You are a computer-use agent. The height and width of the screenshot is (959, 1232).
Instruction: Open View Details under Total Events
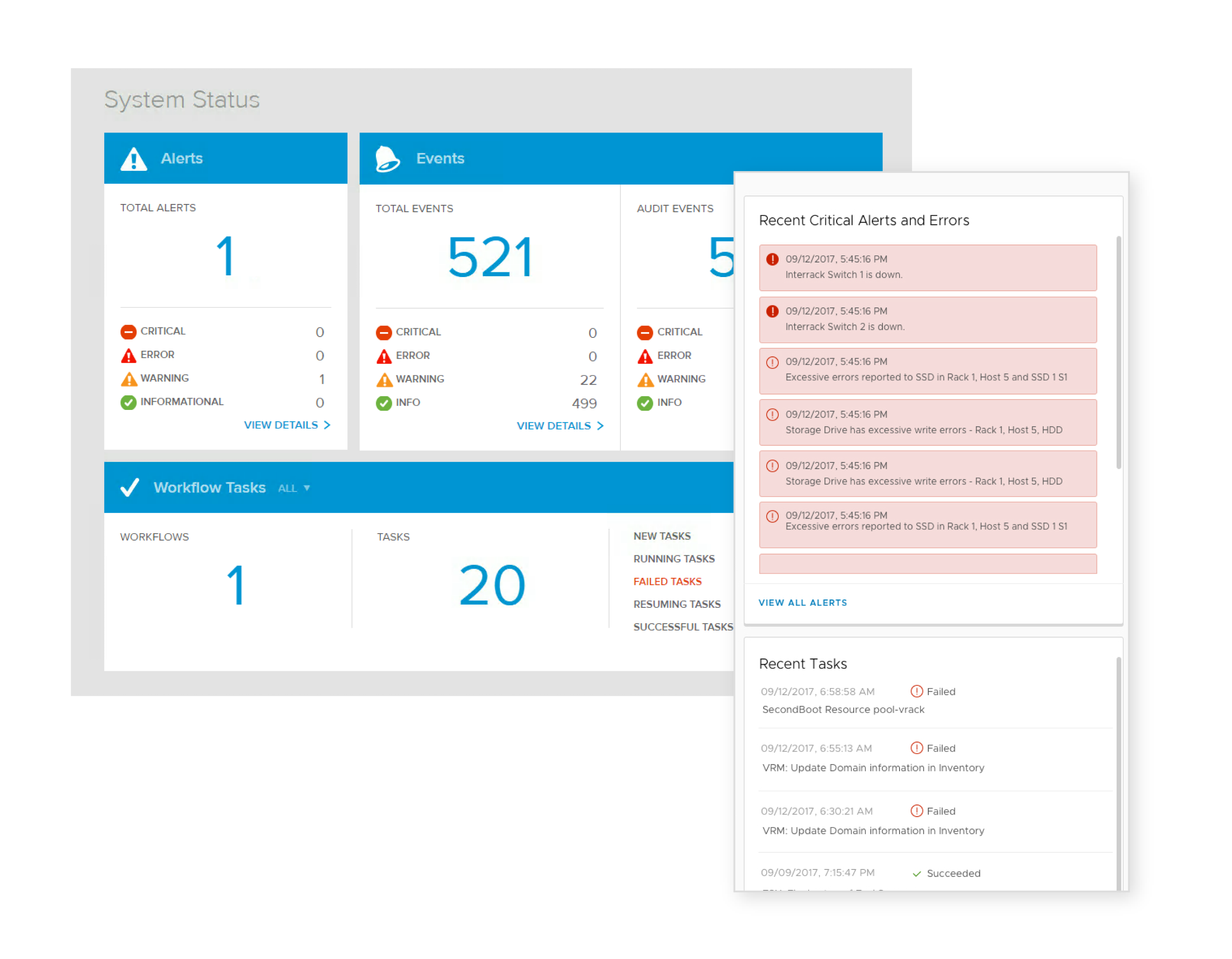pos(560,426)
